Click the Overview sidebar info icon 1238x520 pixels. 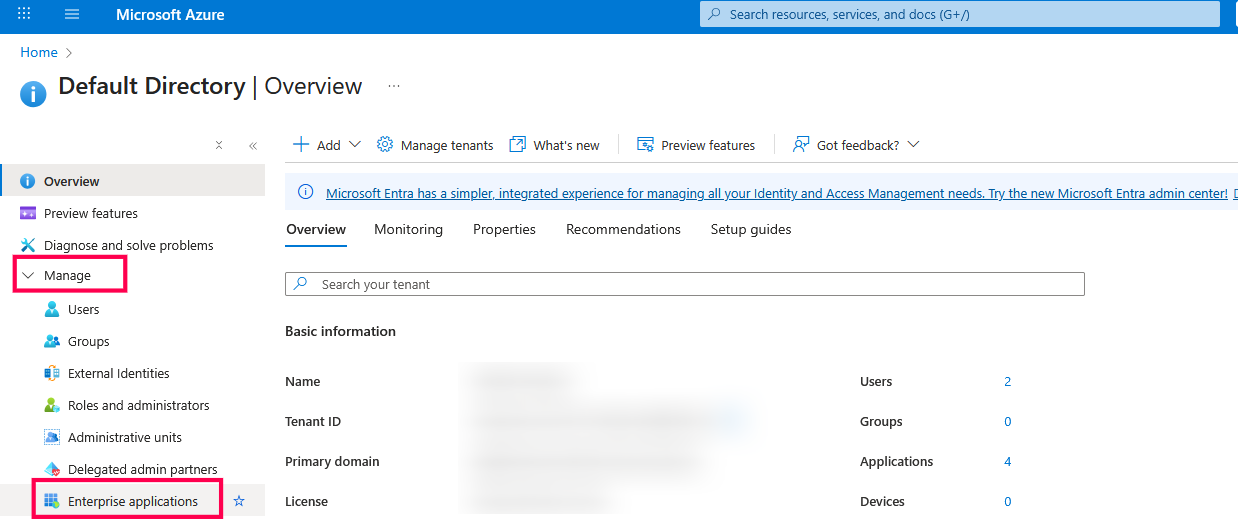(x=28, y=181)
